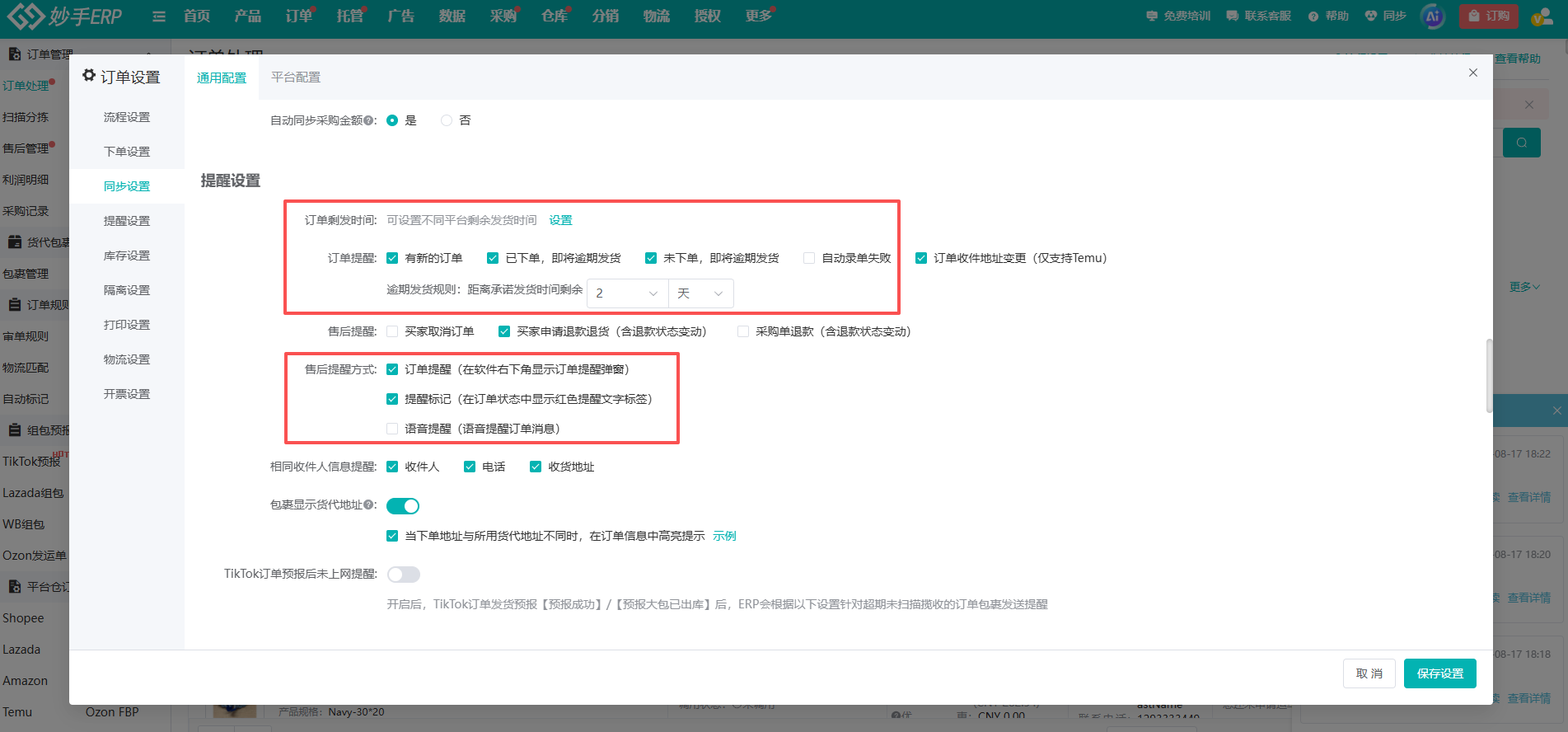This screenshot has width=1568, height=732.
Task: Select 否 for 自动同步采购金额
Action: tap(447, 120)
